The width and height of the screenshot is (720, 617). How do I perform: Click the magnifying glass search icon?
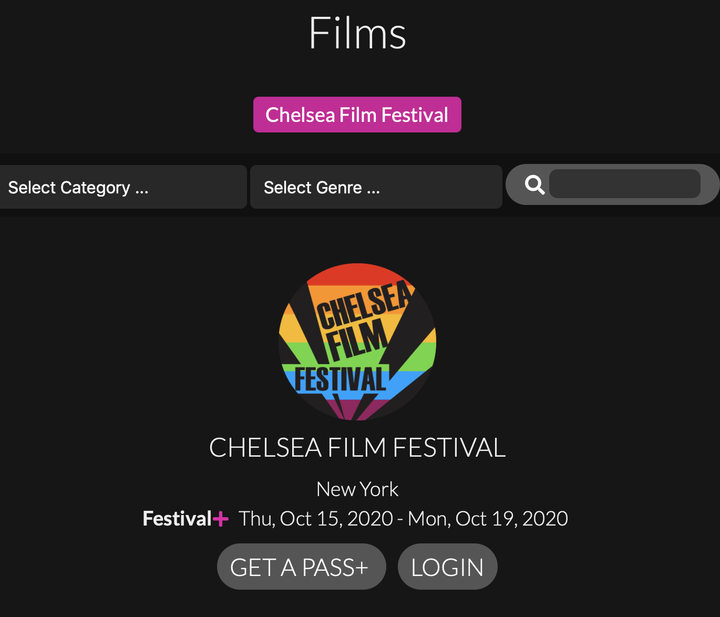coord(534,185)
